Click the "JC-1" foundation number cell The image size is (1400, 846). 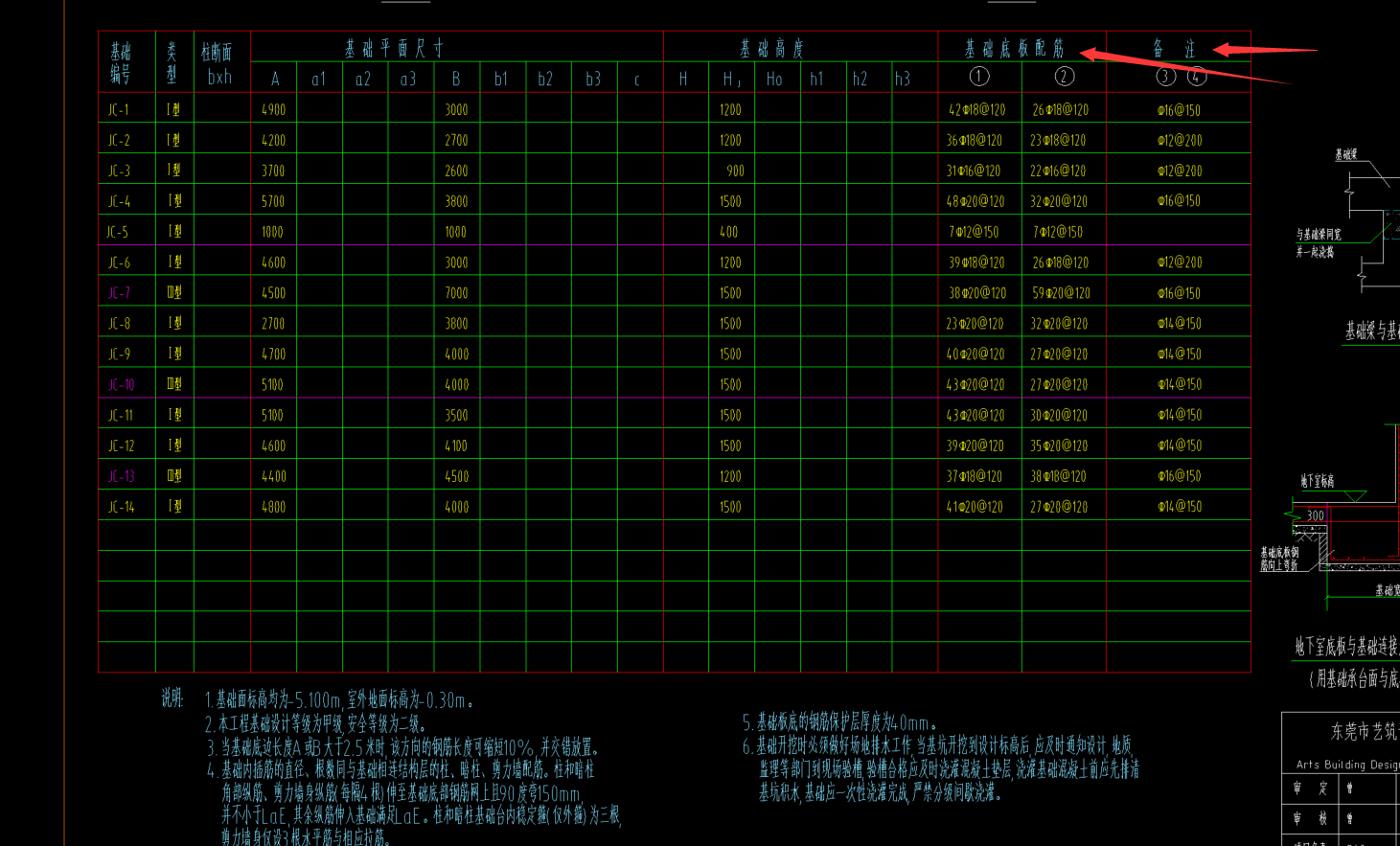click(119, 110)
